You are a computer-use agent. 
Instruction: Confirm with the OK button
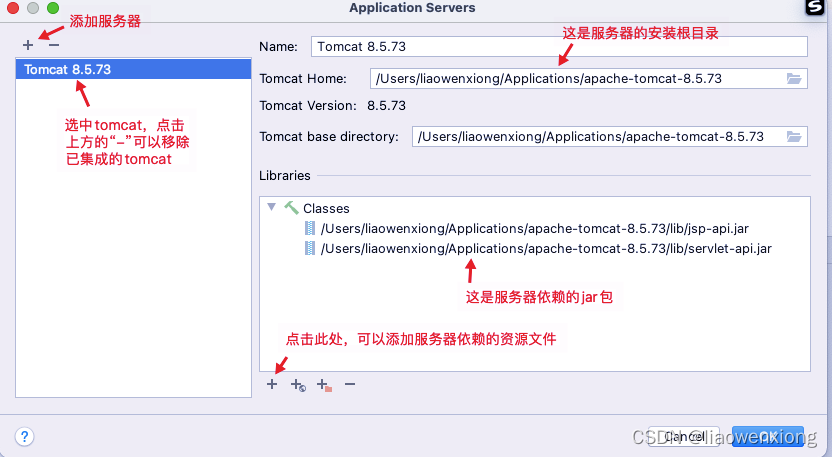point(768,436)
